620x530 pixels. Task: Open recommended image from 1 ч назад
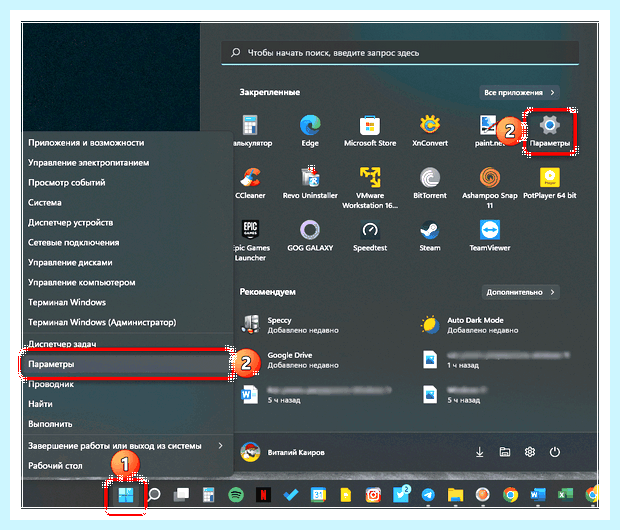tap(496, 360)
